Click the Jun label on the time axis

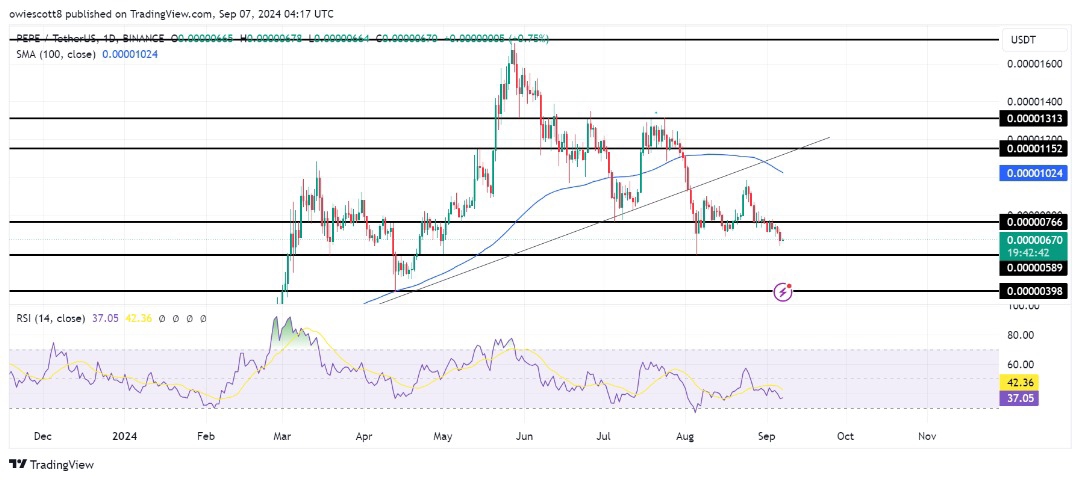pyautogui.click(x=524, y=437)
